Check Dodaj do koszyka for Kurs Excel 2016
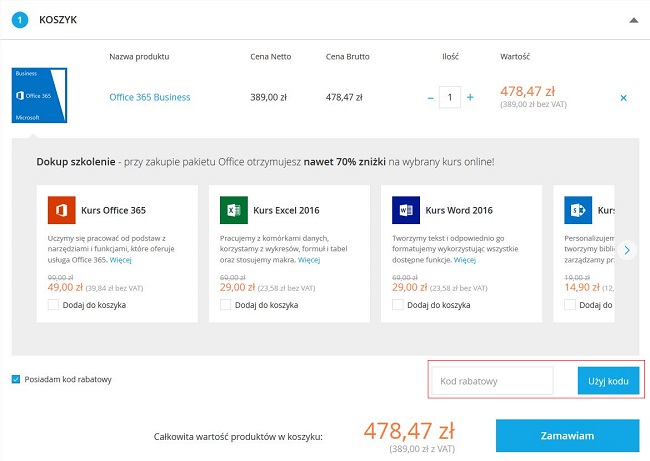 226,304
